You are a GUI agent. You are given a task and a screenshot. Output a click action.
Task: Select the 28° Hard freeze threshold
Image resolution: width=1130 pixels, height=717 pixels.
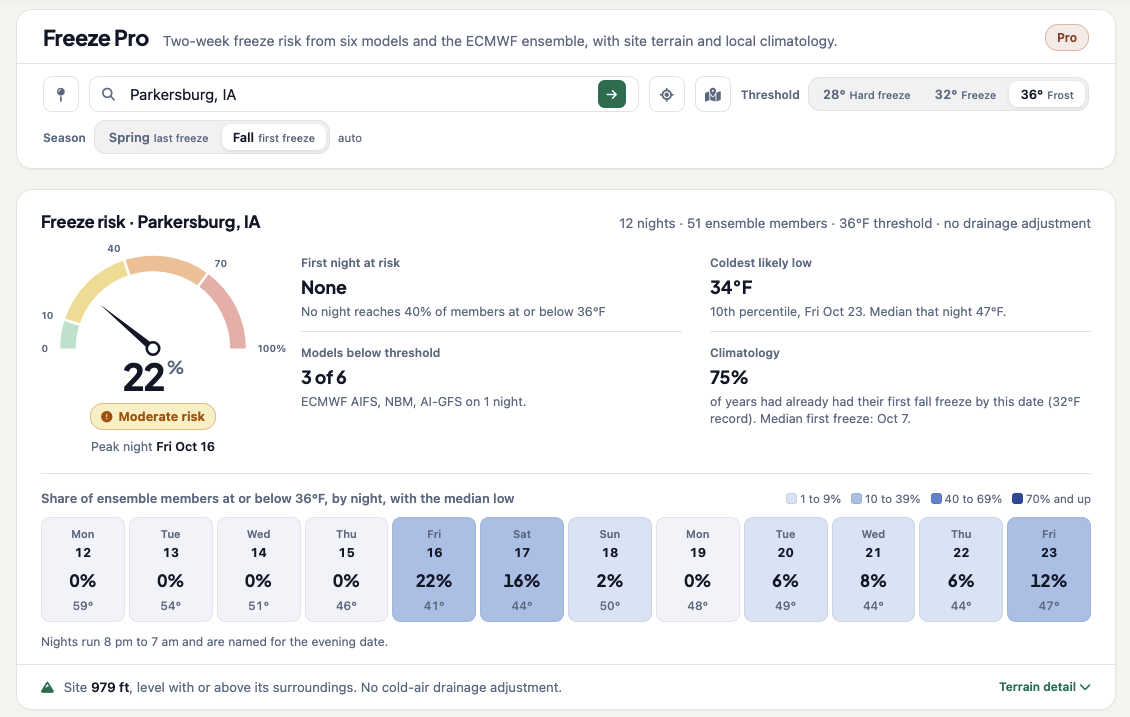click(x=866, y=94)
